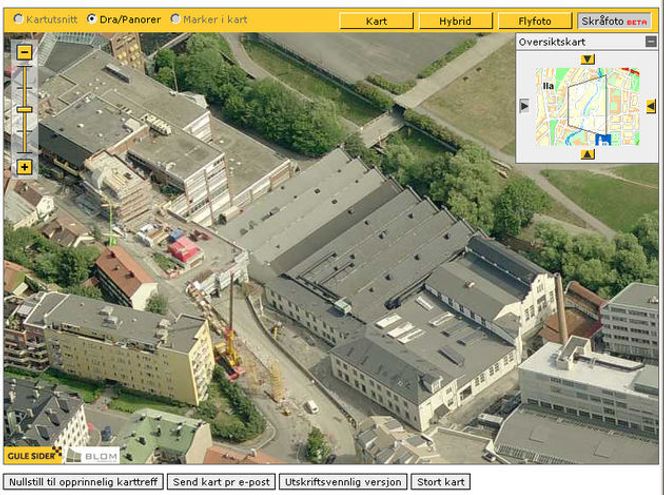Viewport: 664px width, 495px height.
Task: Select the Skråfoto beta view
Action: [614, 20]
